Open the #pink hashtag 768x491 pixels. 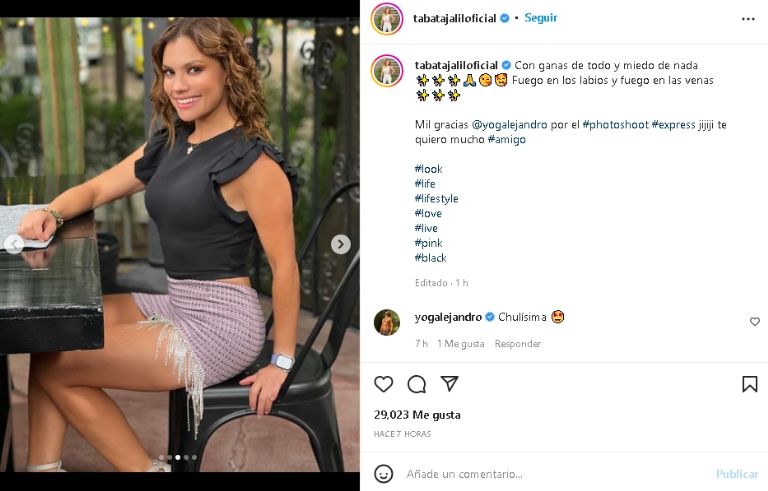pyautogui.click(x=428, y=243)
